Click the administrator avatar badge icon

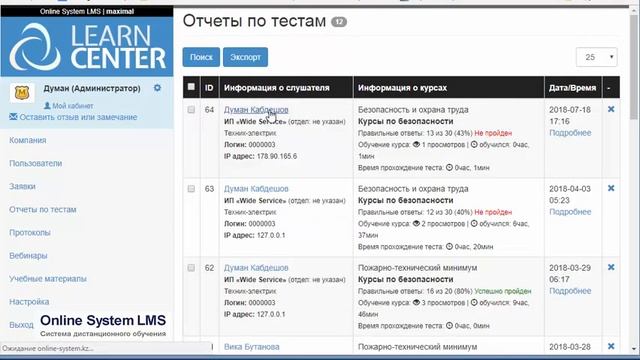(x=22, y=93)
